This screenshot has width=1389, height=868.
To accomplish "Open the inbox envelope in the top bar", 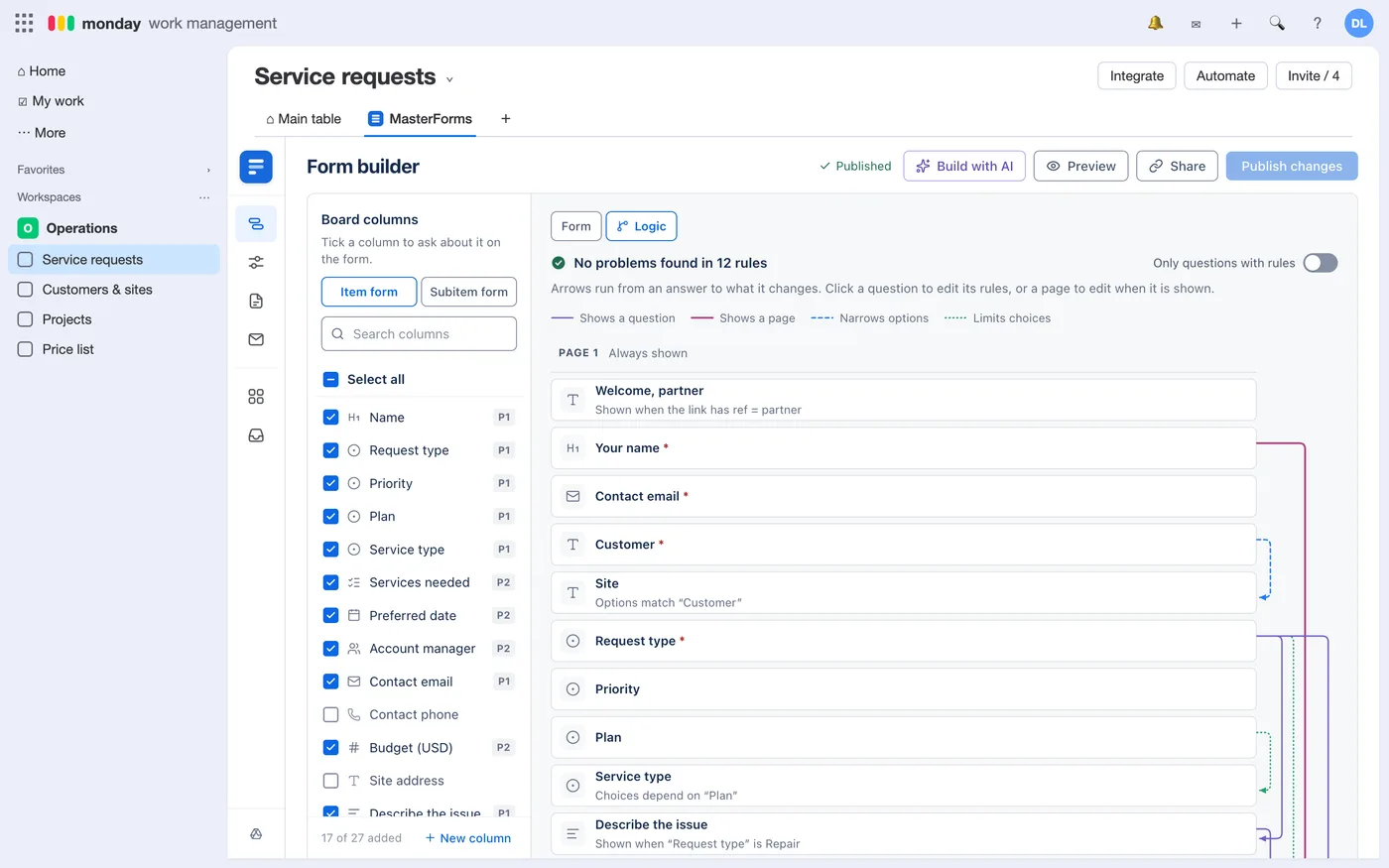I will tap(1196, 24).
